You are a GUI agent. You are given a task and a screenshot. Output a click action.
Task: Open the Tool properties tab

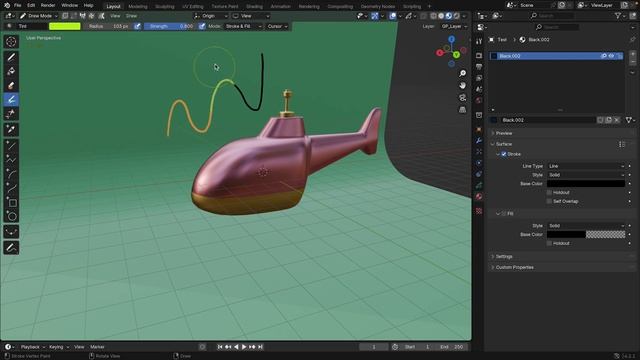pos(479,41)
